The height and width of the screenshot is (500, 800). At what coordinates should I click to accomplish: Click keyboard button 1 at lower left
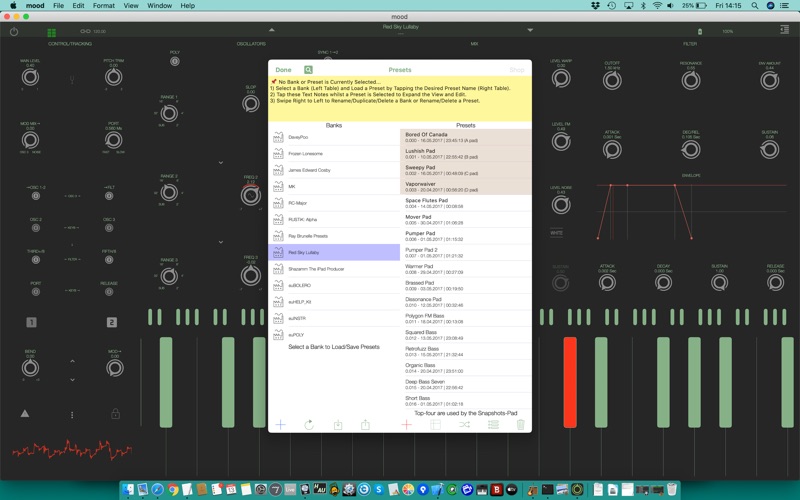[x=31, y=322]
